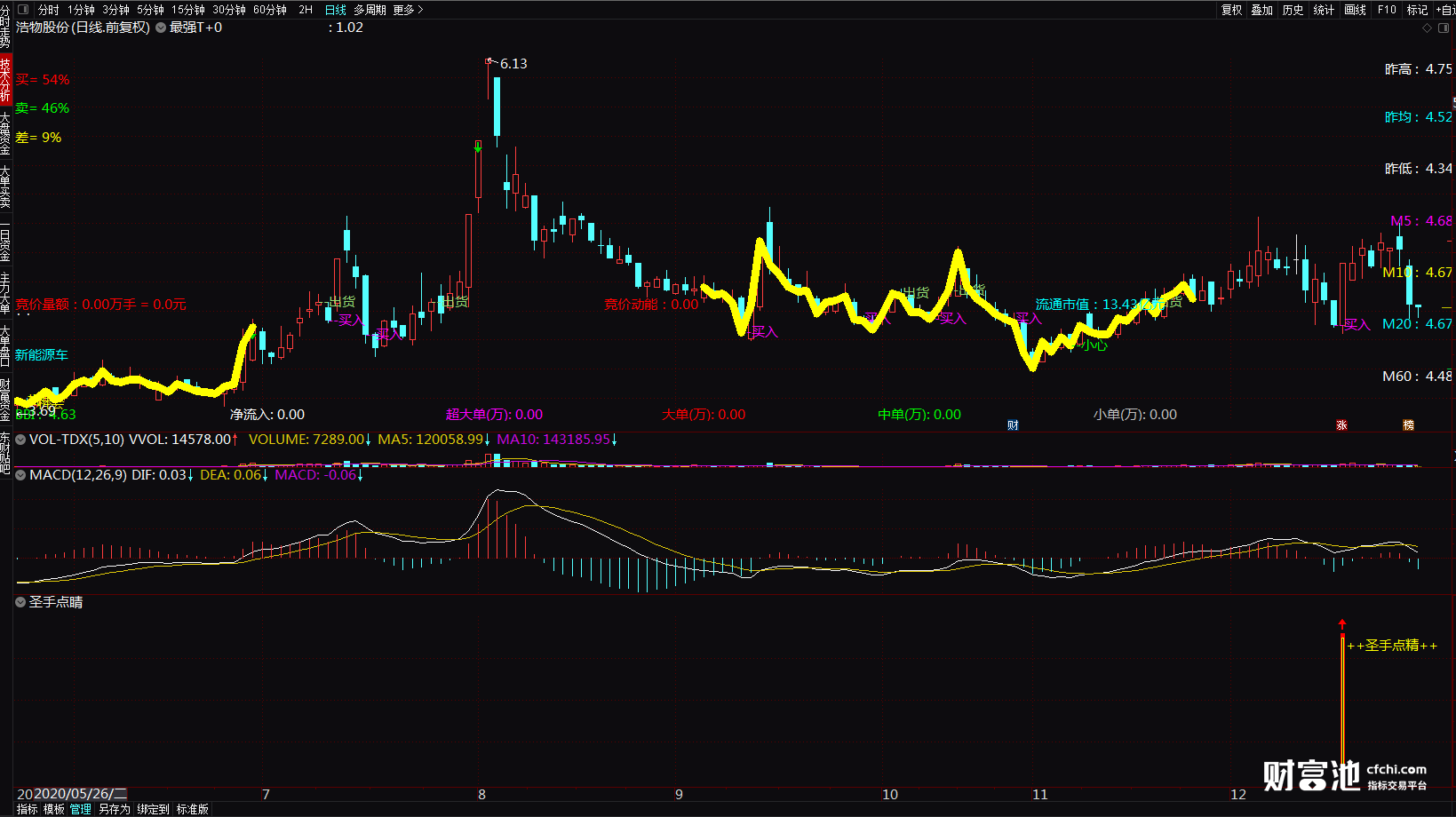Click the 标记 mark button
The image size is (1456, 817).
1418,10
